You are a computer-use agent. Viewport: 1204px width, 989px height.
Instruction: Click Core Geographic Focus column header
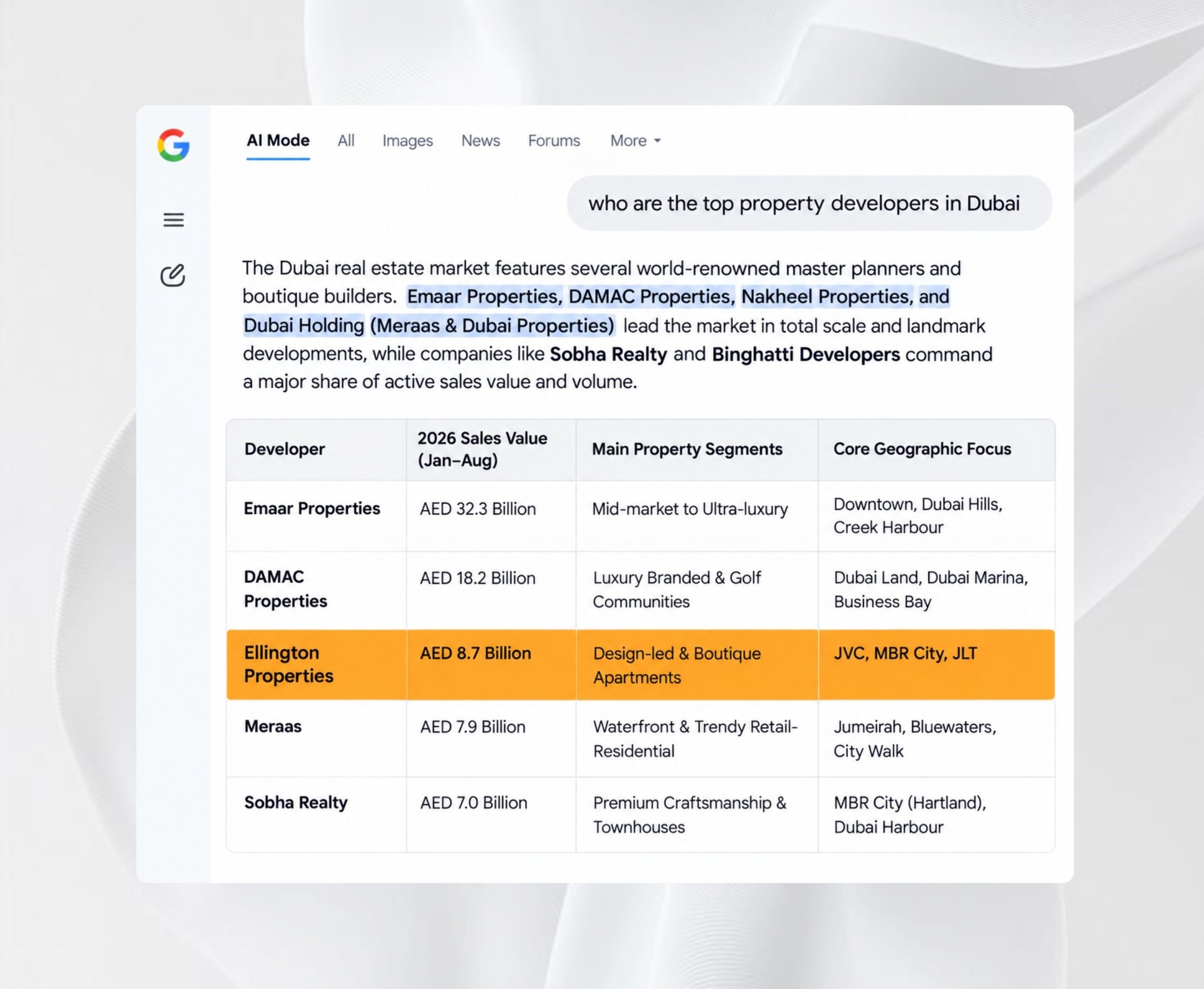[936, 450]
